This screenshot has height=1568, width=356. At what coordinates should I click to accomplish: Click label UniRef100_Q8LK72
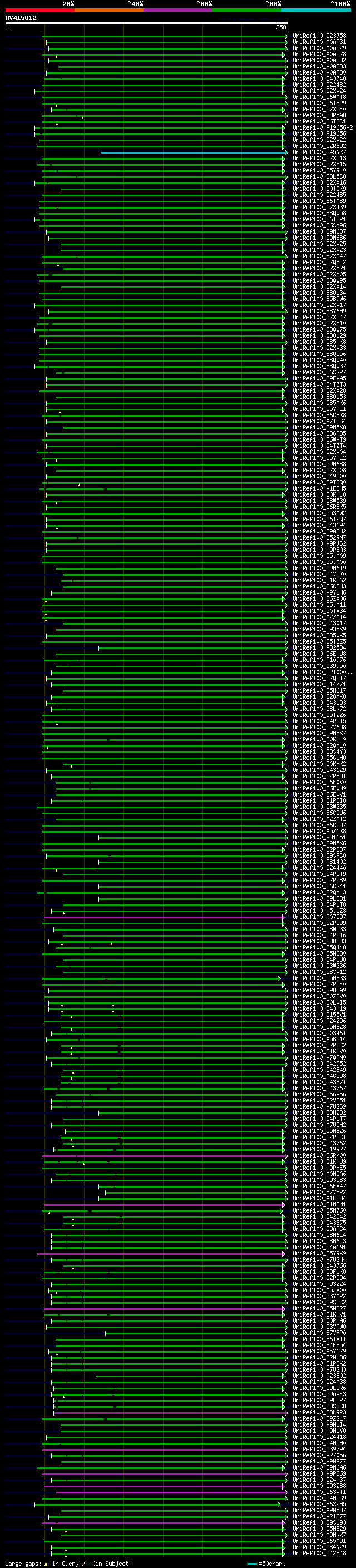coord(319,709)
